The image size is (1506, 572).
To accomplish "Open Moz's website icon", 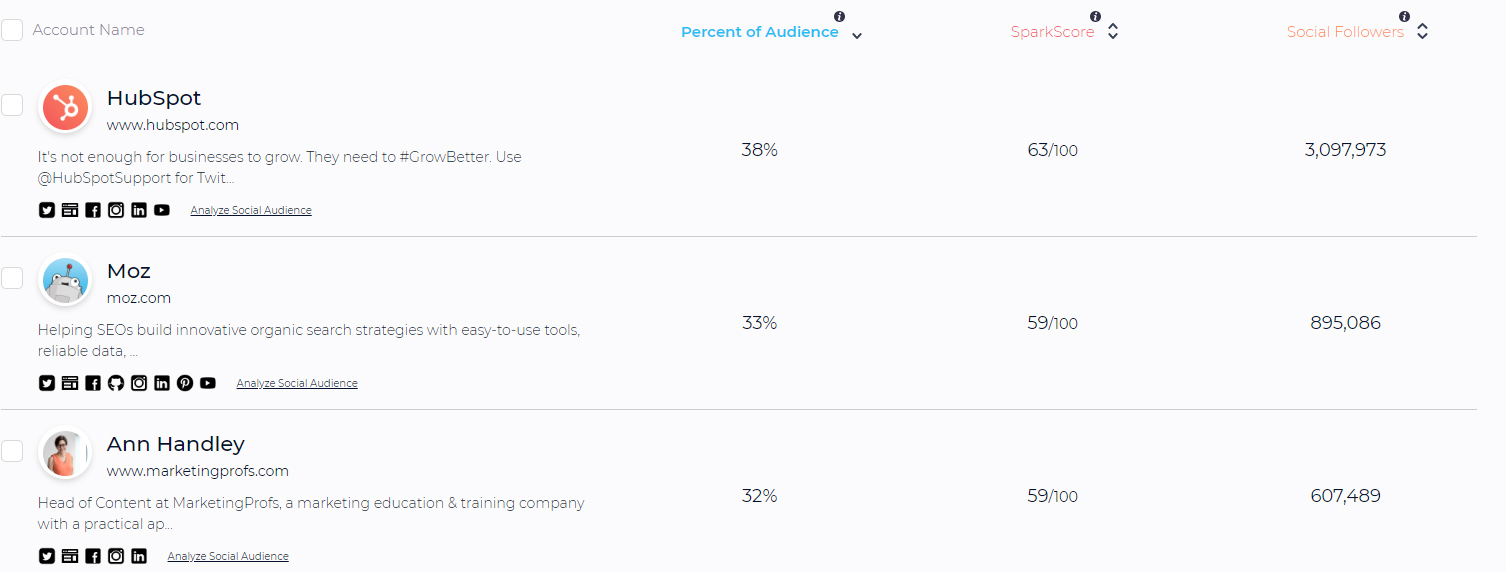I will point(70,383).
